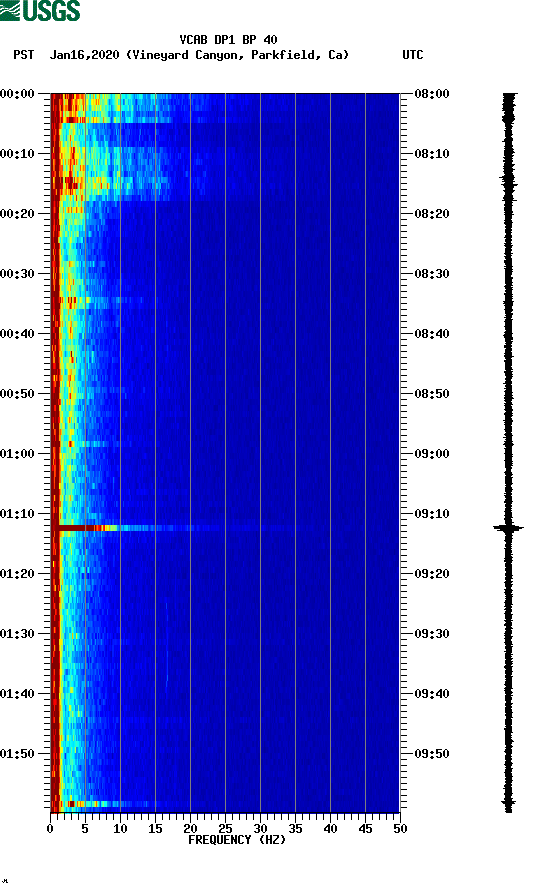Click the red event band near 01:12 PST
This screenshot has height=892, width=552.
pos(85,528)
